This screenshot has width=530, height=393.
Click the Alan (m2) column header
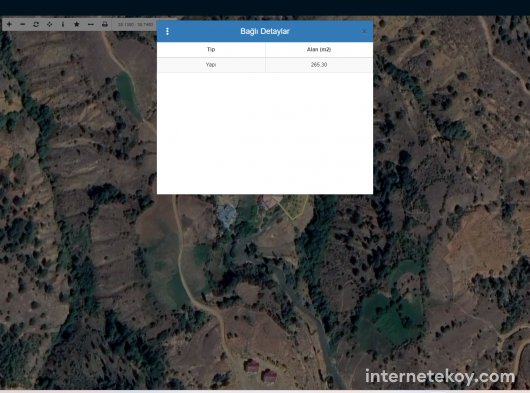point(319,50)
